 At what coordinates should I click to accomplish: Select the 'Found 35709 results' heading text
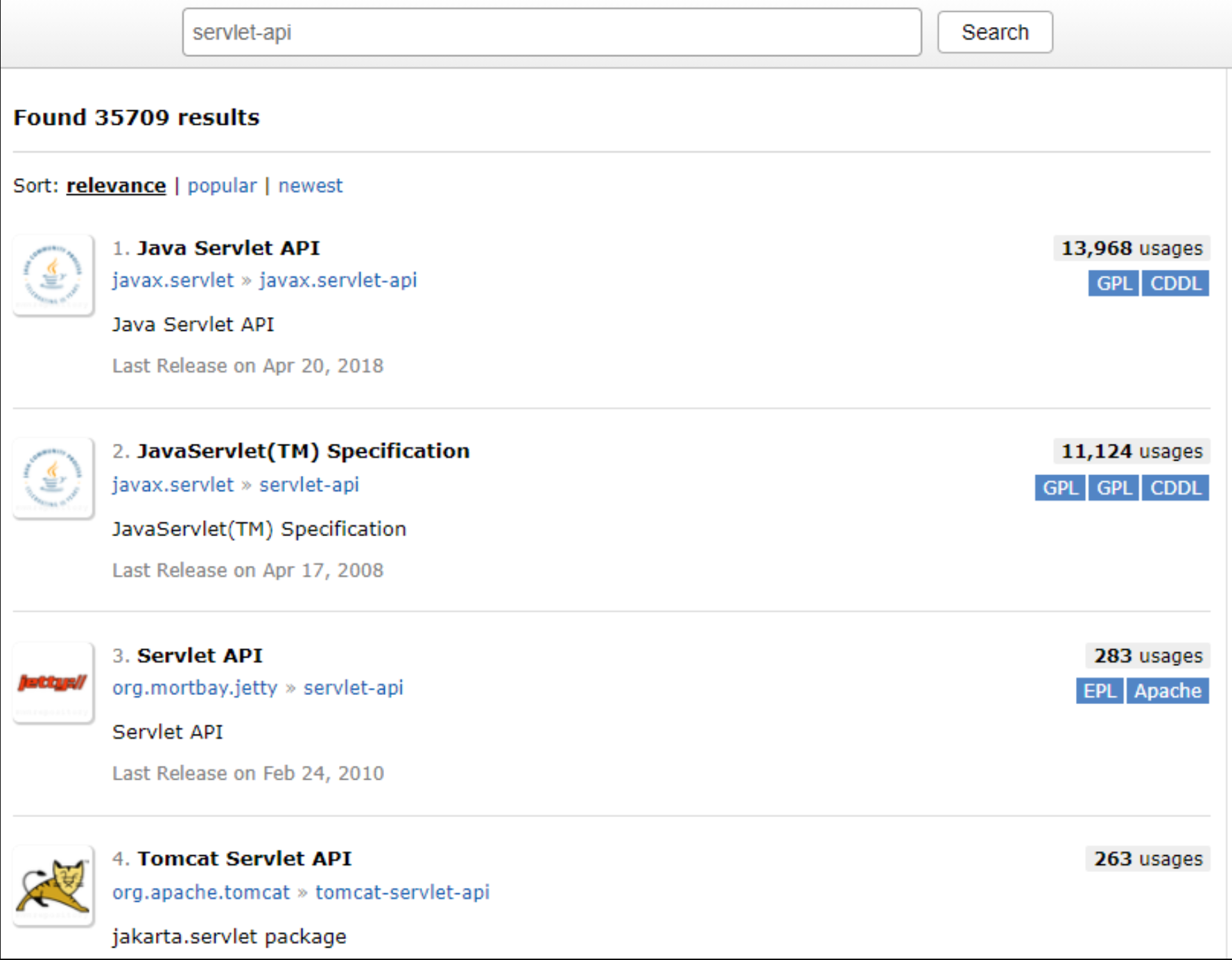click(137, 117)
